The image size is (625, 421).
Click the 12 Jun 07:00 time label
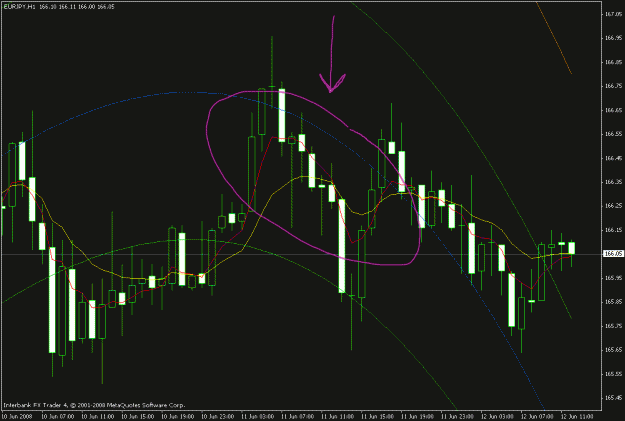[x=537, y=417]
